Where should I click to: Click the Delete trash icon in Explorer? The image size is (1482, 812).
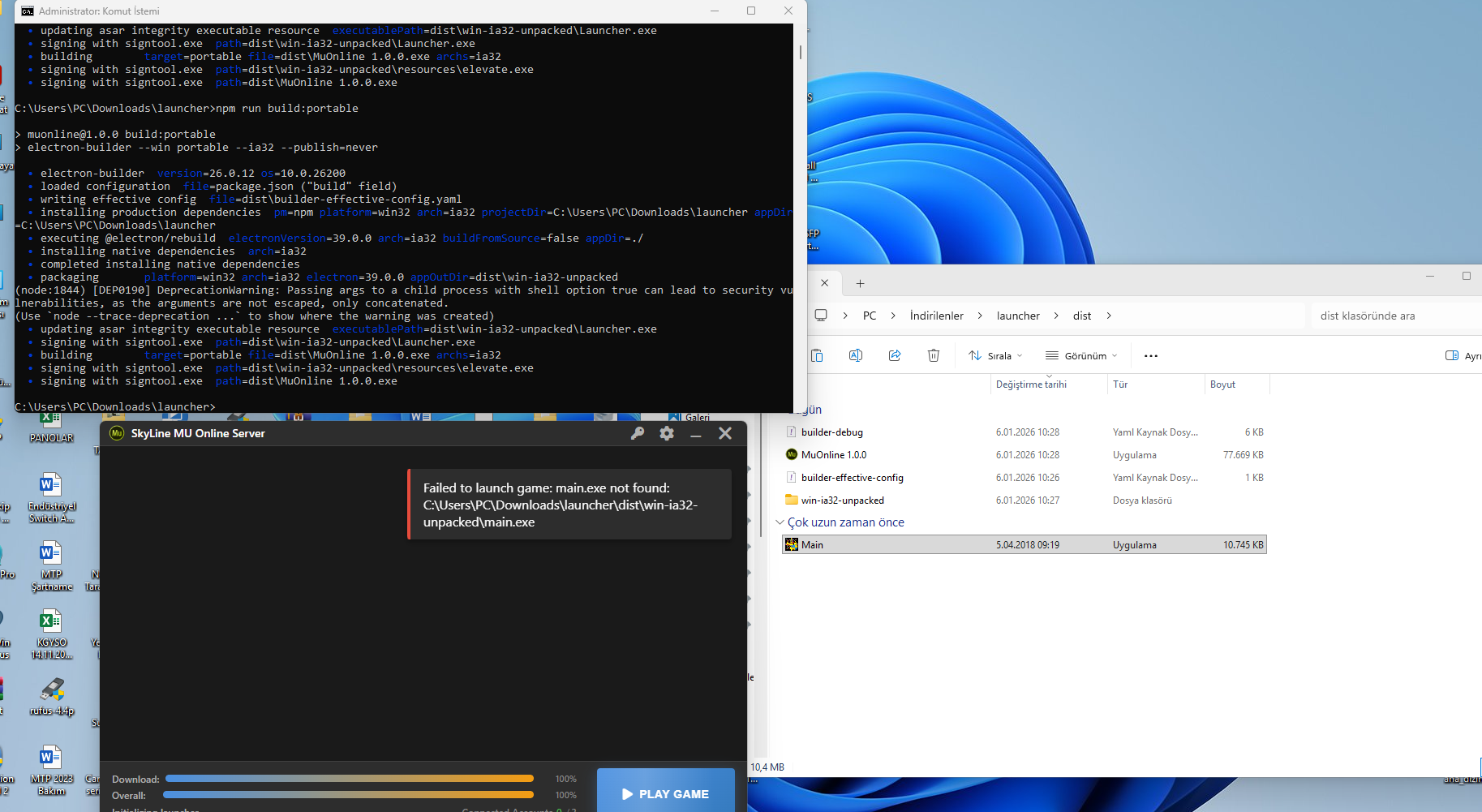(x=934, y=355)
